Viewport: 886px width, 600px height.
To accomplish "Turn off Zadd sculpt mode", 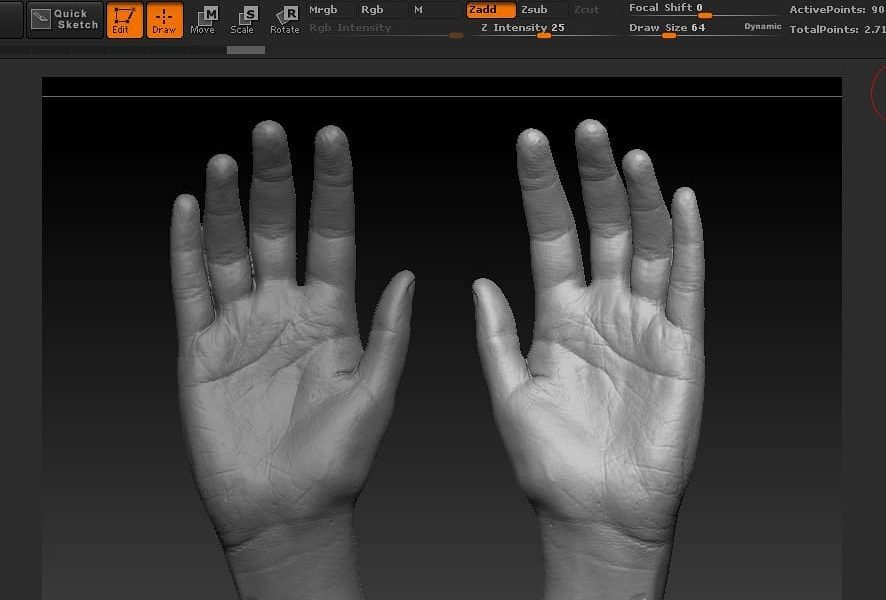I will [x=490, y=10].
